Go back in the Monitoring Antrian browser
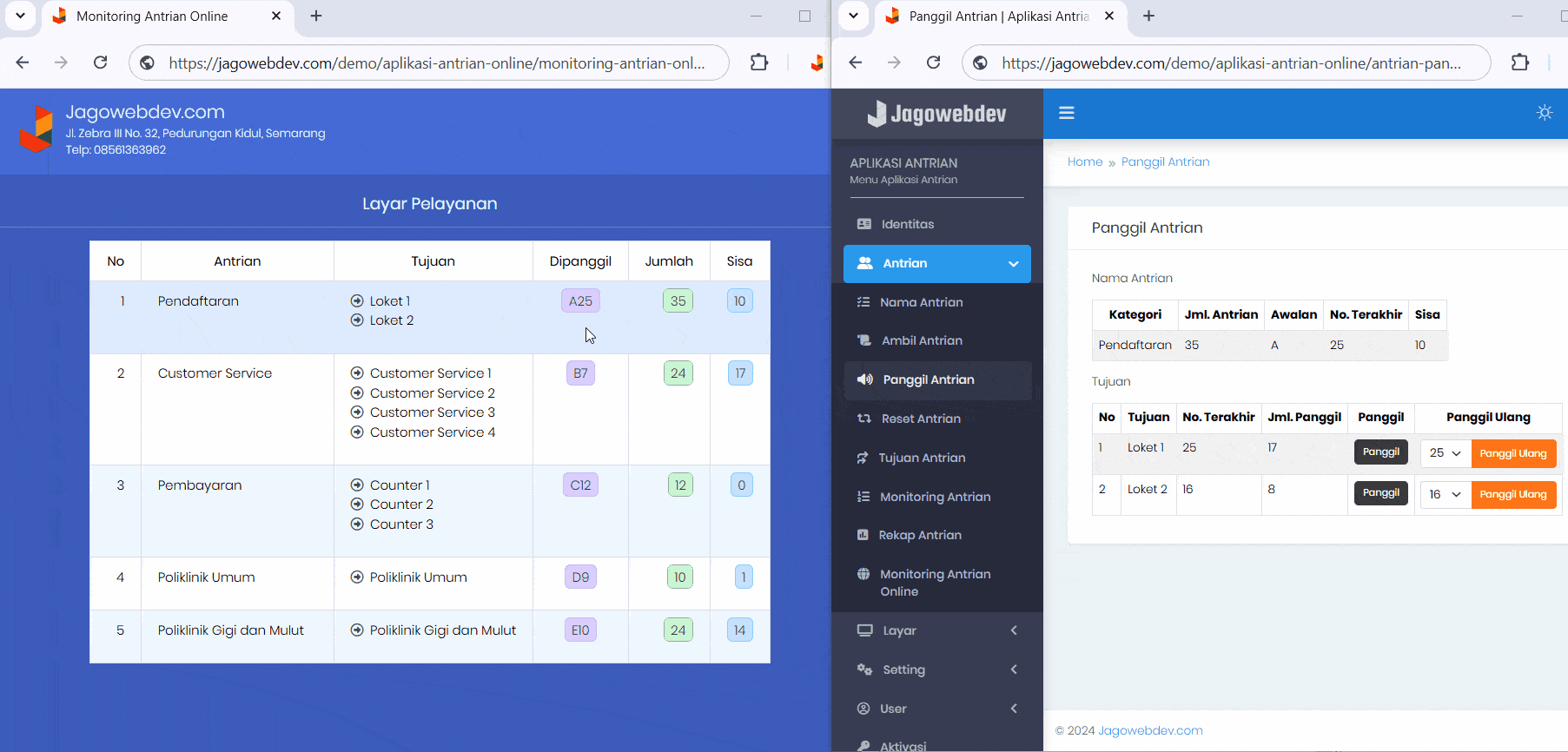 pos(23,63)
